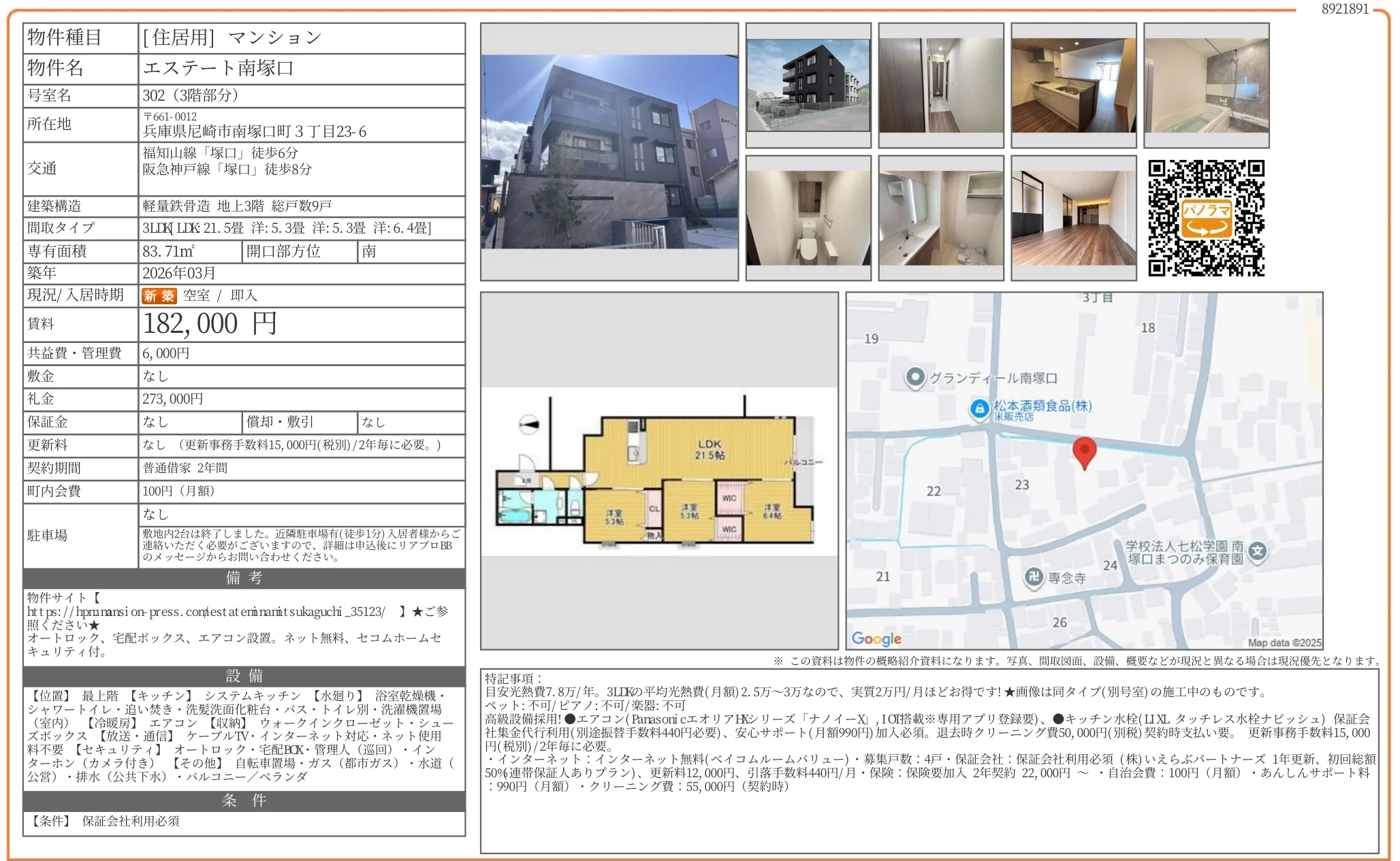Image resolution: width=1400 pixels, height=861 pixels.
Task: Click the orange パノラマ QR code
Action: 1206,218
